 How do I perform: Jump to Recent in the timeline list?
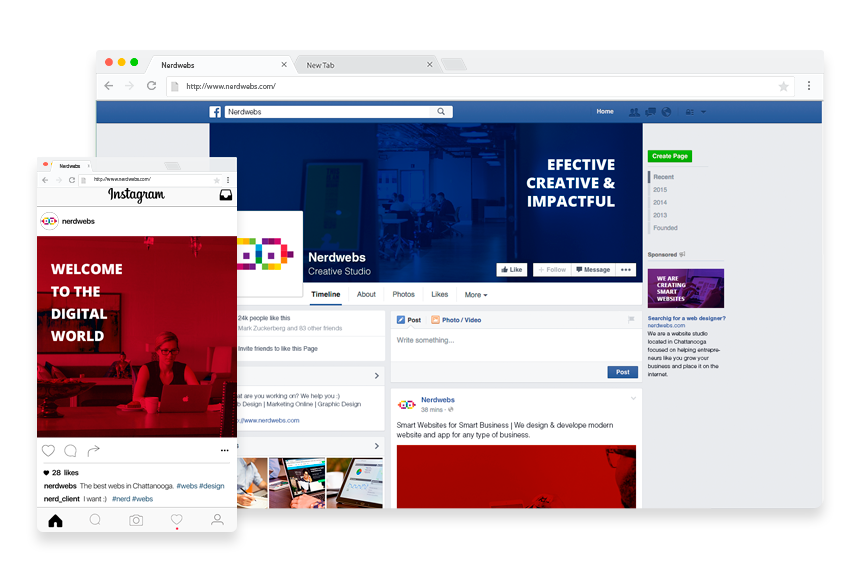663,177
